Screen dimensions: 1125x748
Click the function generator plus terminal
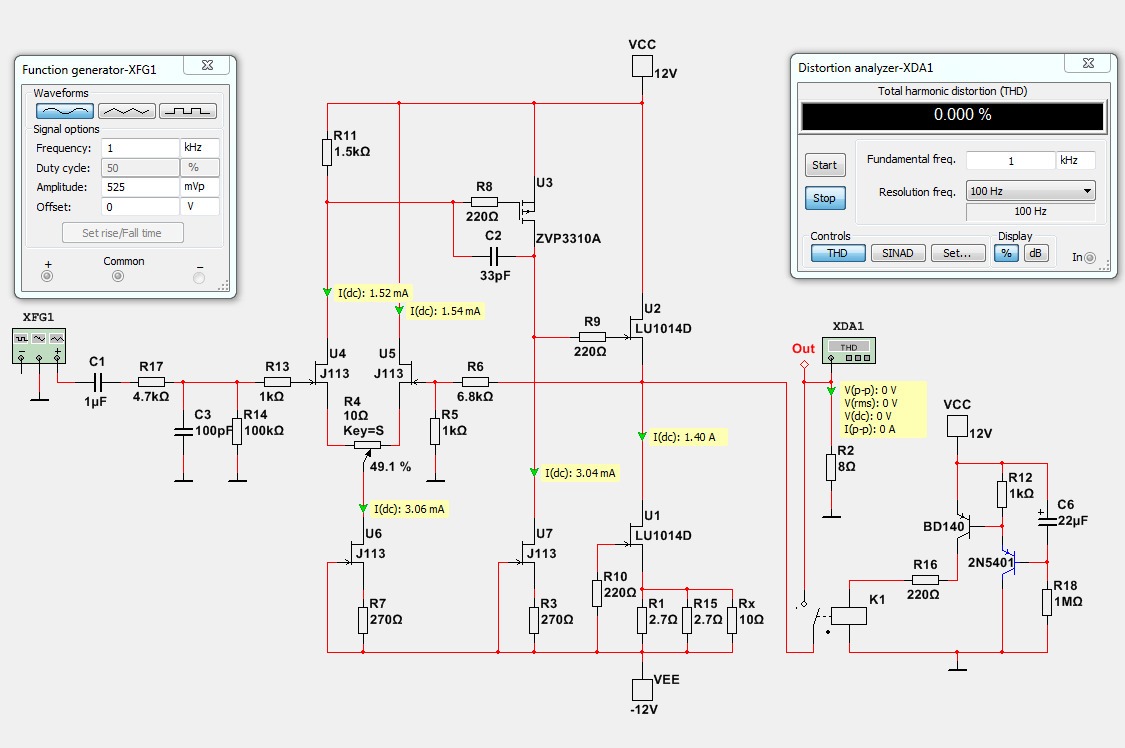47,276
